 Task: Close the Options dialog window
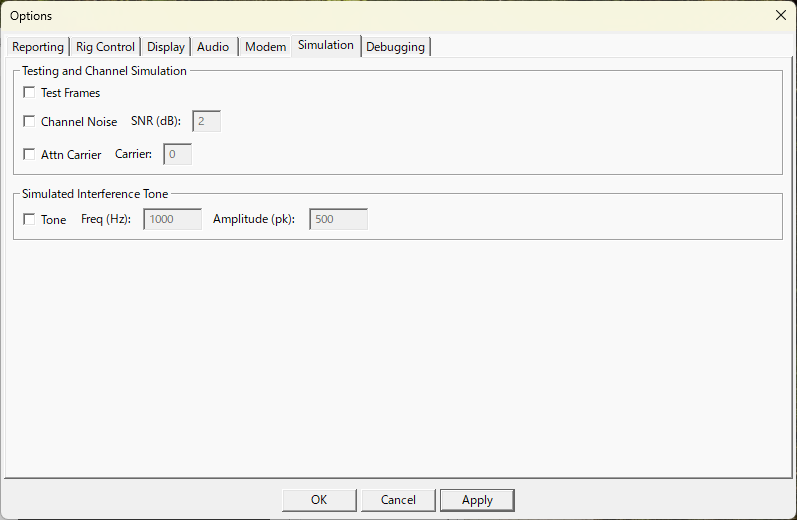pos(781,15)
